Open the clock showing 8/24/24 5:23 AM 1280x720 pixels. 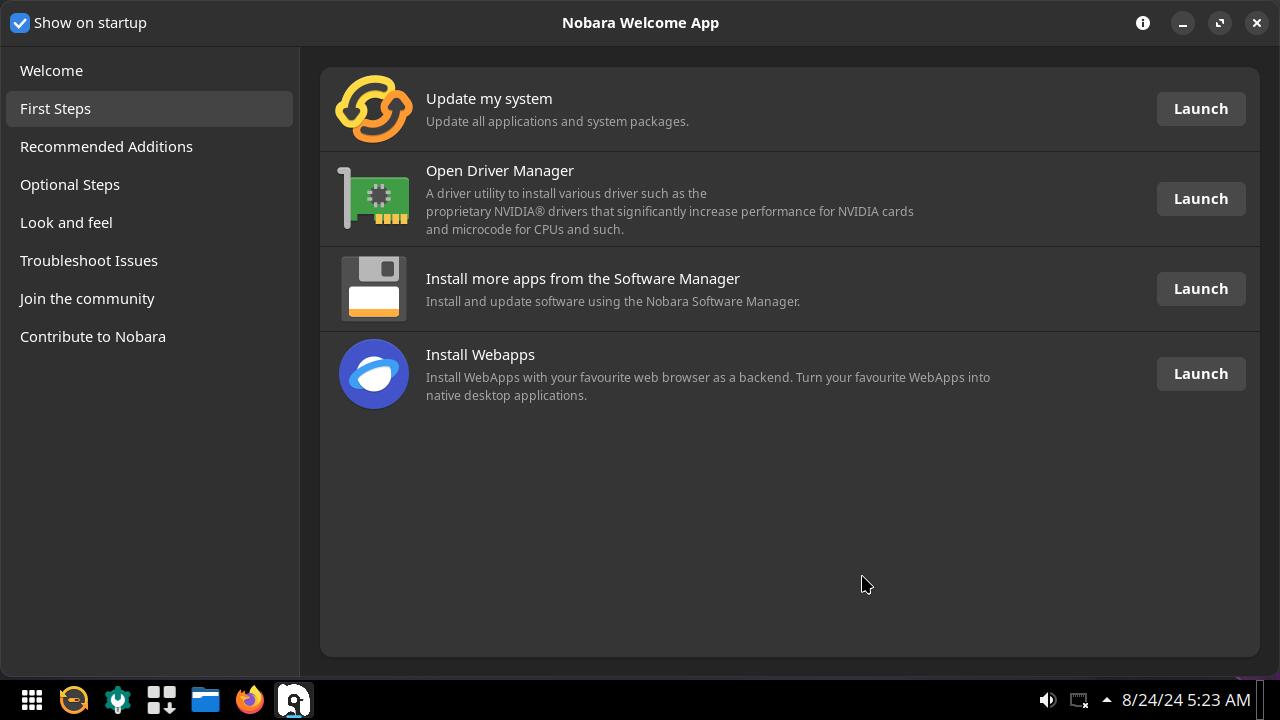pyautogui.click(x=1186, y=700)
